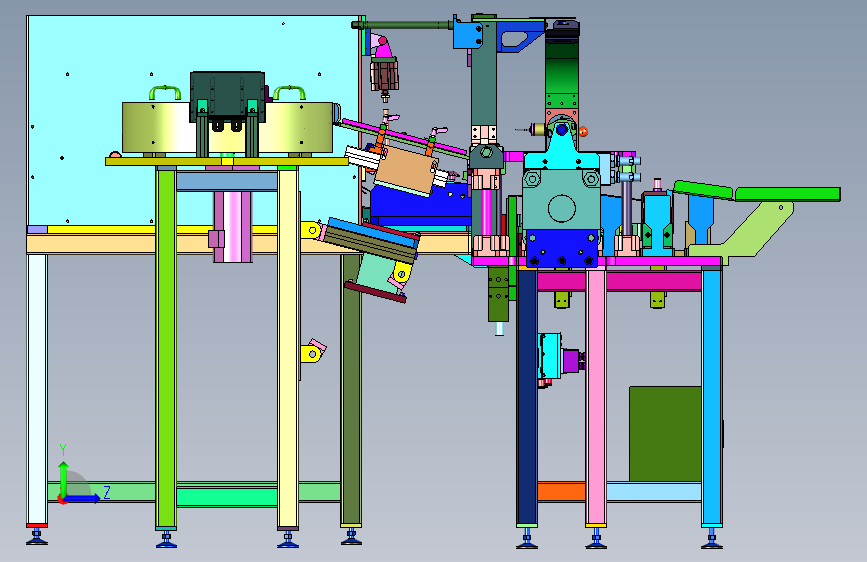Click the "Z" axis label

(x=107, y=492)
